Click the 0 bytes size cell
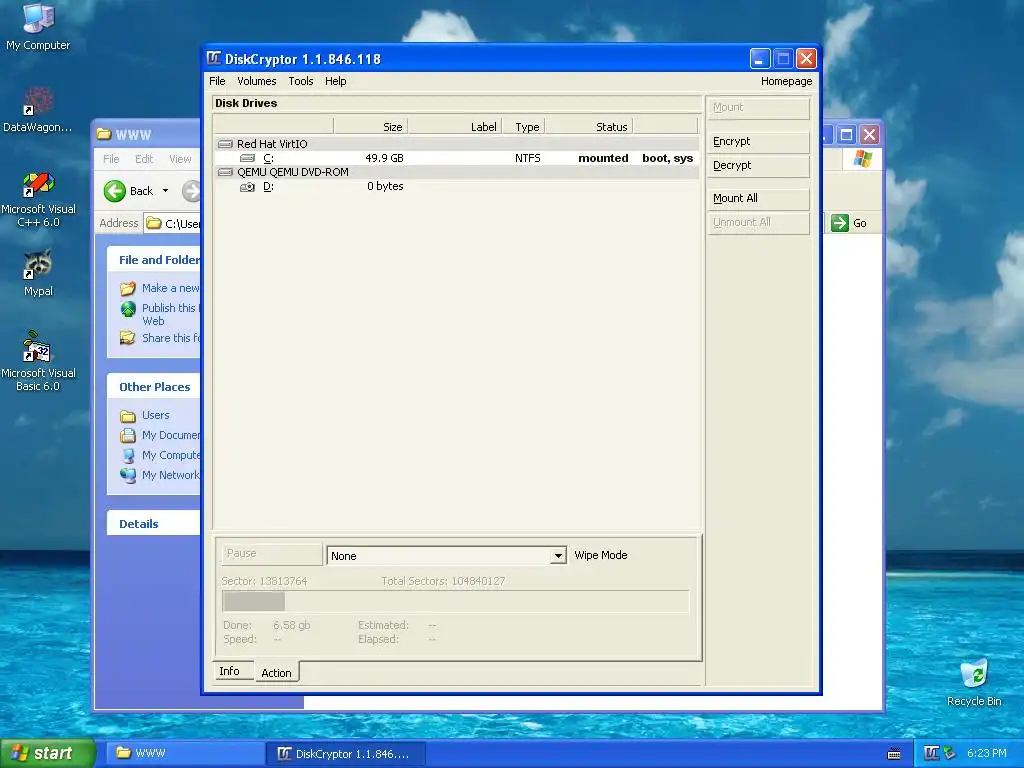The height and width of the screenshot is (768, 1024). coord(385,186)
